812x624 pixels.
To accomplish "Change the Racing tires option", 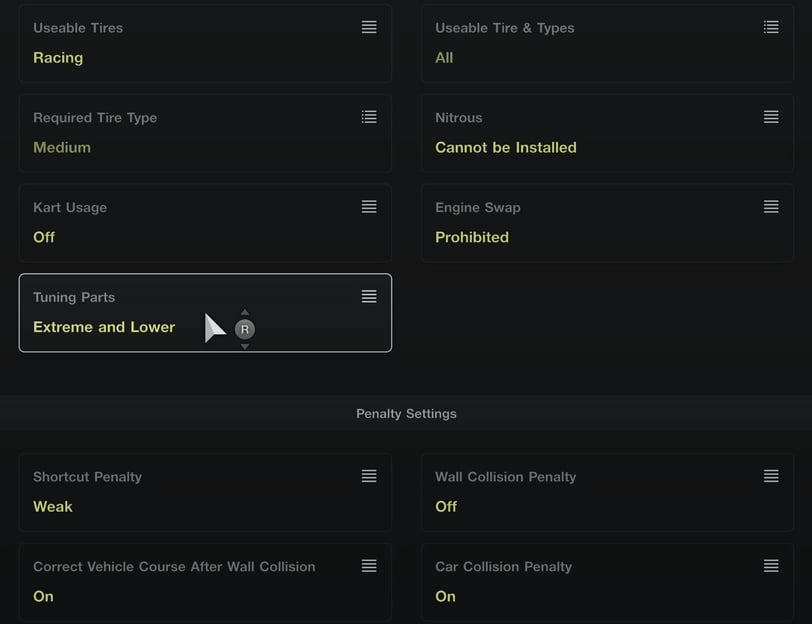I will click(x=58, y=57).
